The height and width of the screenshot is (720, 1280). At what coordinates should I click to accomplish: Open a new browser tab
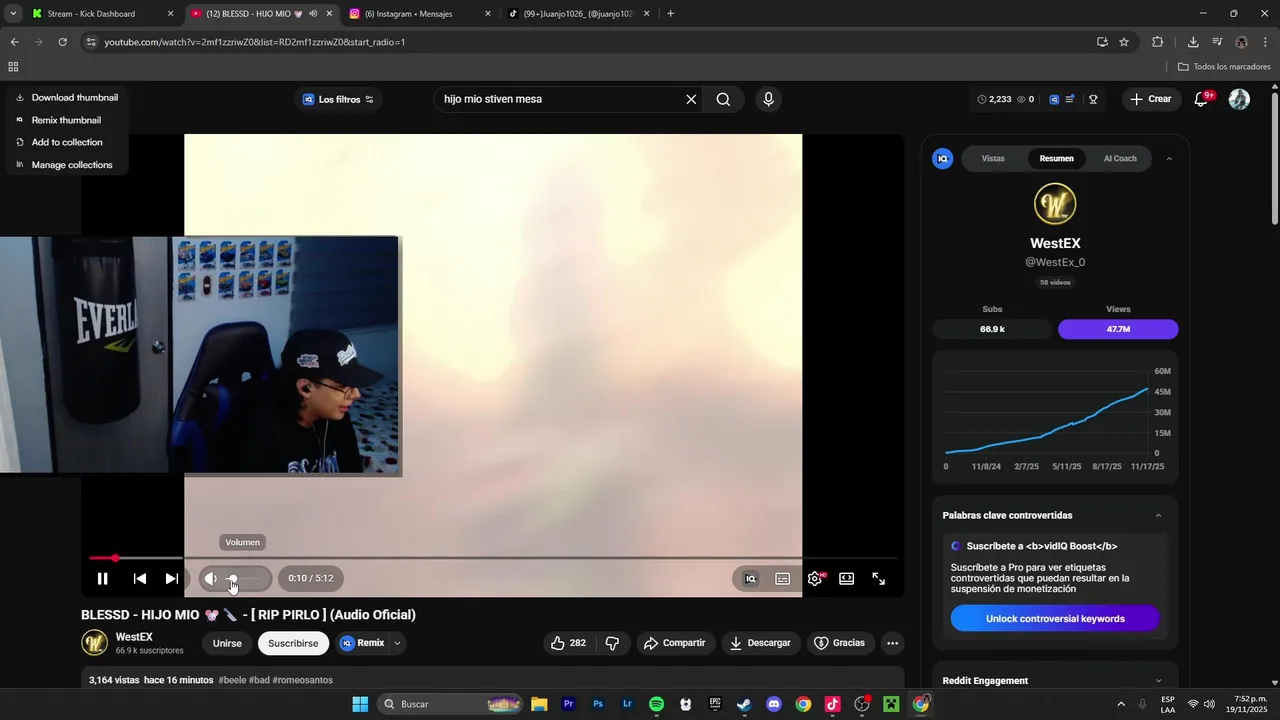pyautogui.click(x=670, y=14)
